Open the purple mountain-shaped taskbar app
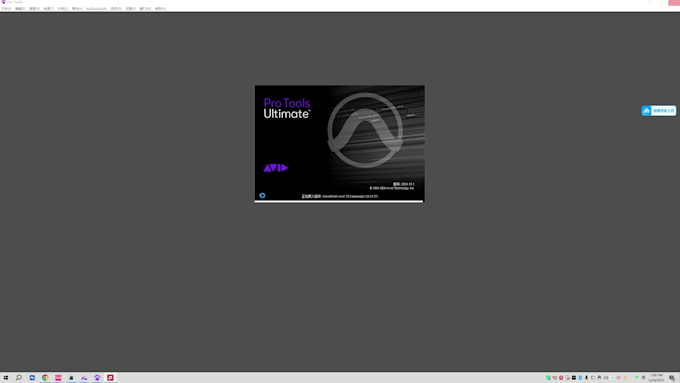Viewport: 680px width, 383px height. click(84, 378)
